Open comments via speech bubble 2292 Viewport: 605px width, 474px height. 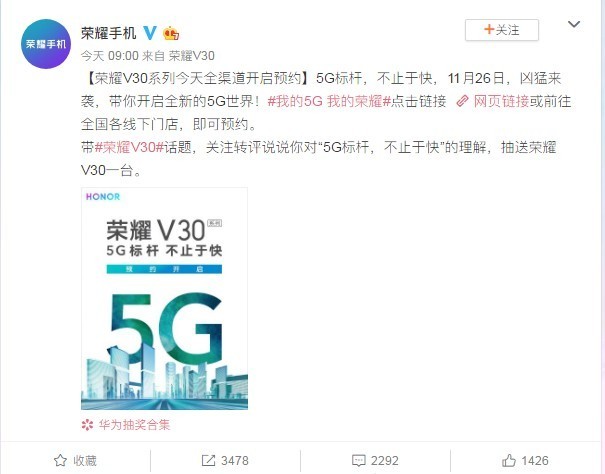point(375,460)
